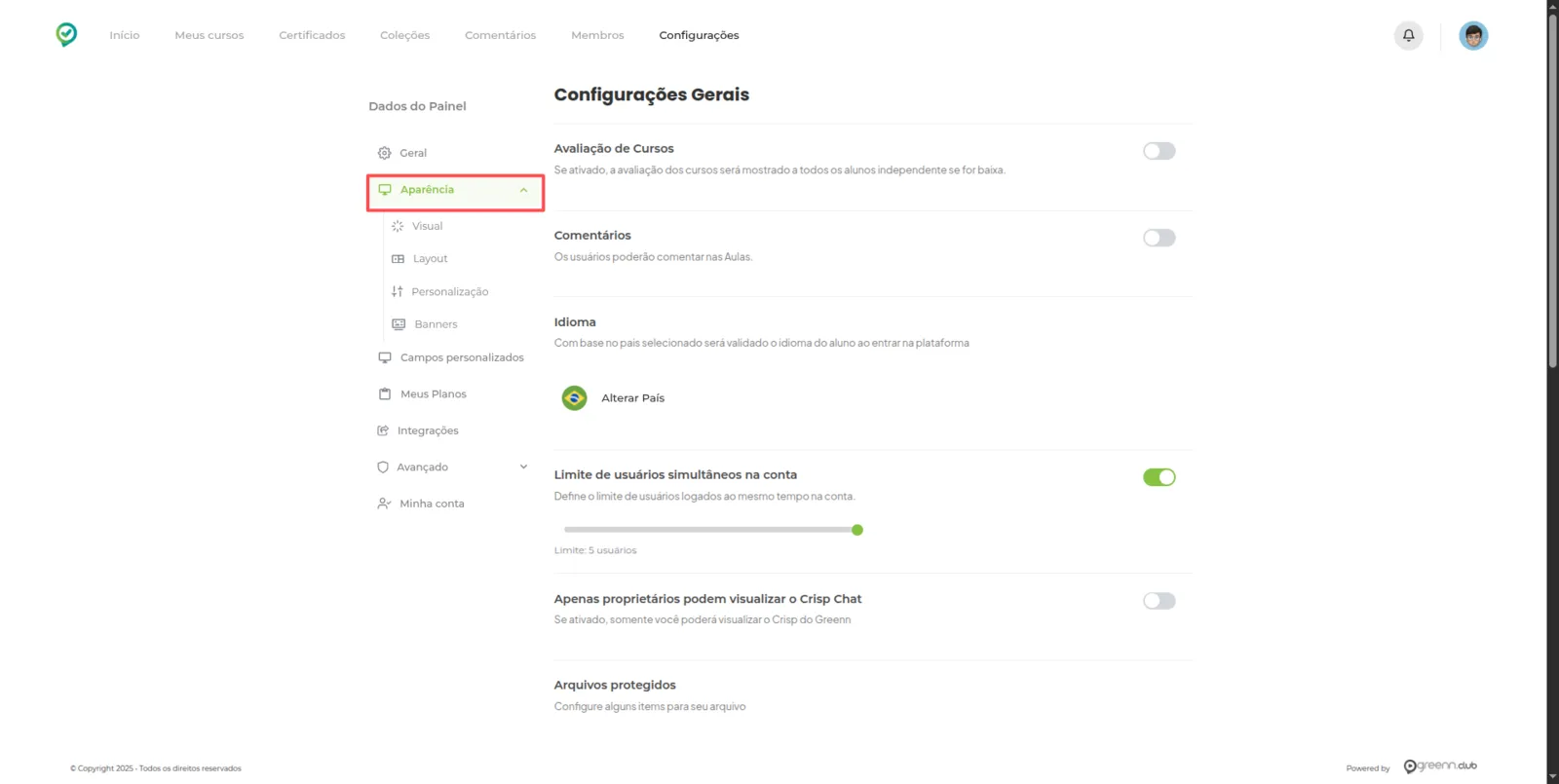Click the monitor icon beside Aparência
Screen dimensions: 1559x784
pyautogui.click(x=385, y=190)
